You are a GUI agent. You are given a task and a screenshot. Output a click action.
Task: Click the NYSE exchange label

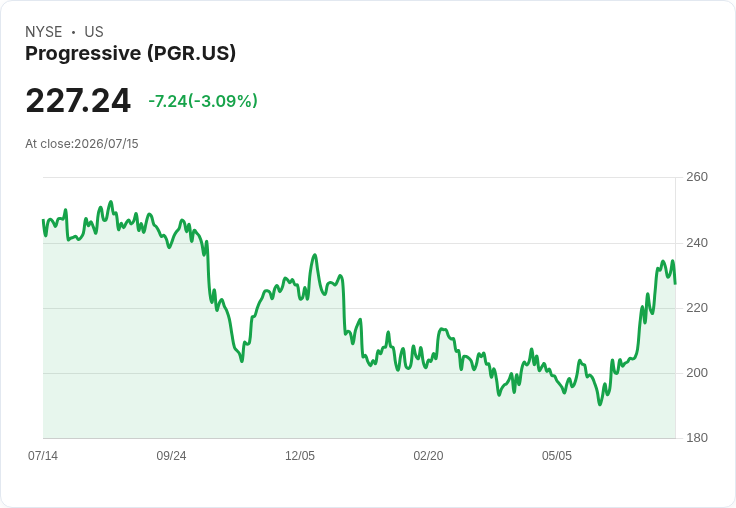tap(44, 32)
